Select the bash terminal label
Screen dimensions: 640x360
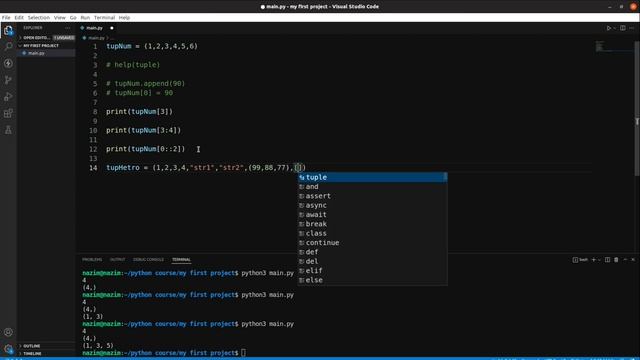580,260
